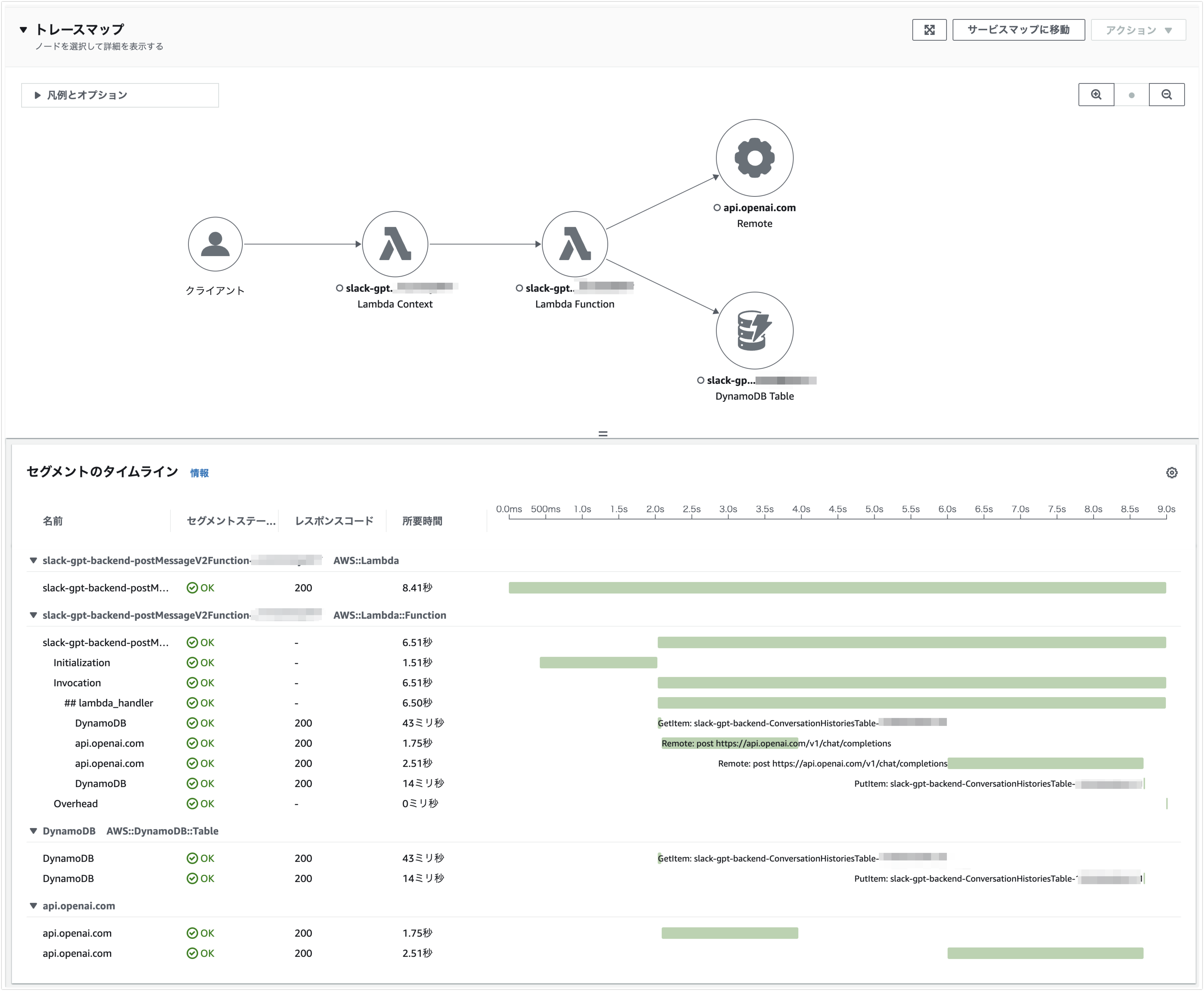Click サービスマップに移動 button
This screenshot has width=1204, height=991.
(1019, 30)
